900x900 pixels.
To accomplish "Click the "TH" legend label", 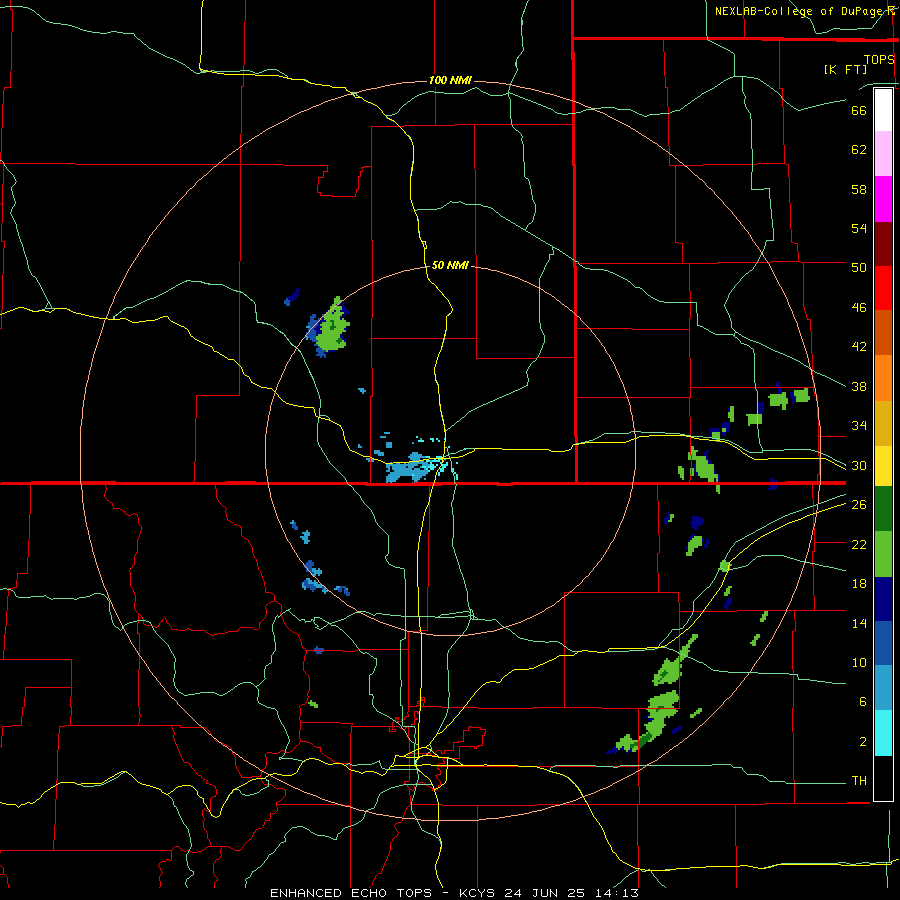I will [859, 781].
